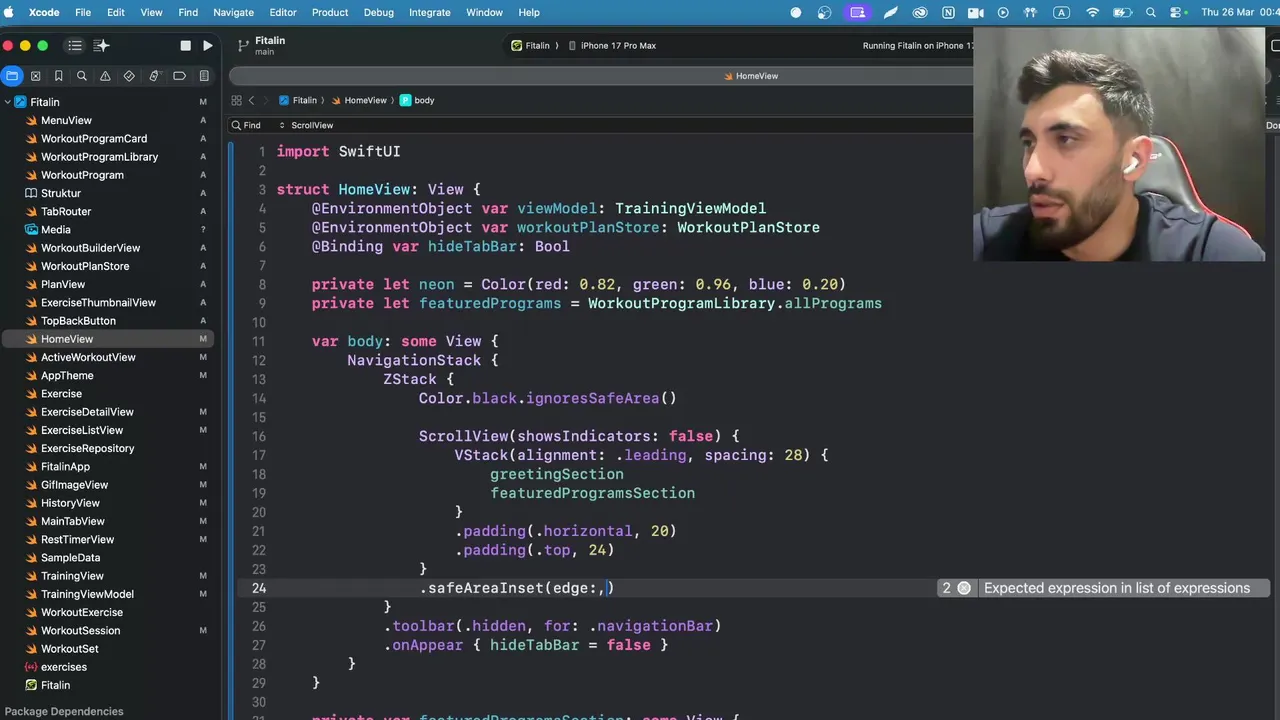Open the AirPods menu bar icon
This screenshot has height=720, width=1280.
pos(1032,12)
